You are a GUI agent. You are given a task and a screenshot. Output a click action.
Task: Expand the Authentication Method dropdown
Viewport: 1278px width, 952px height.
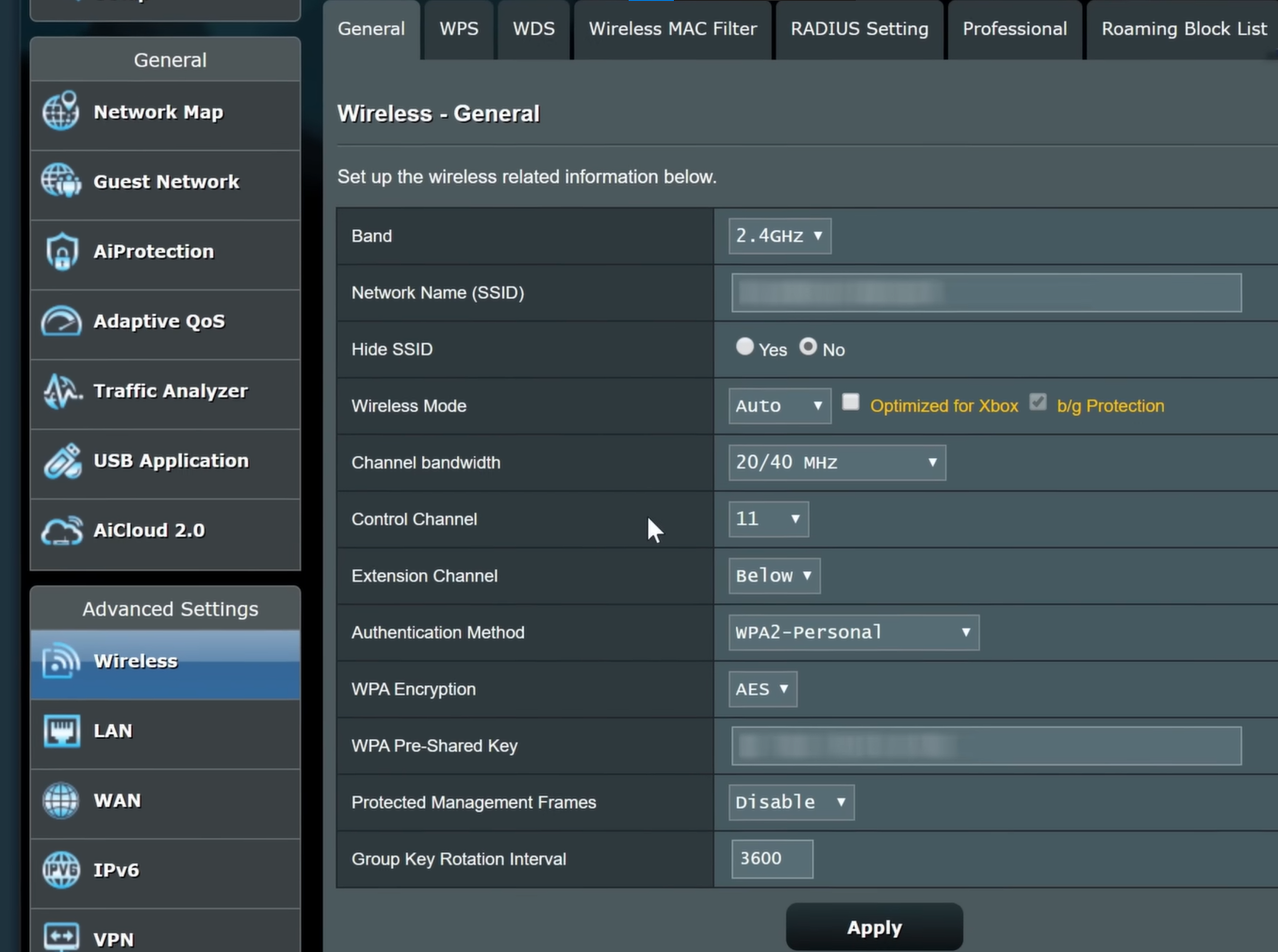(x=853, y=632)
